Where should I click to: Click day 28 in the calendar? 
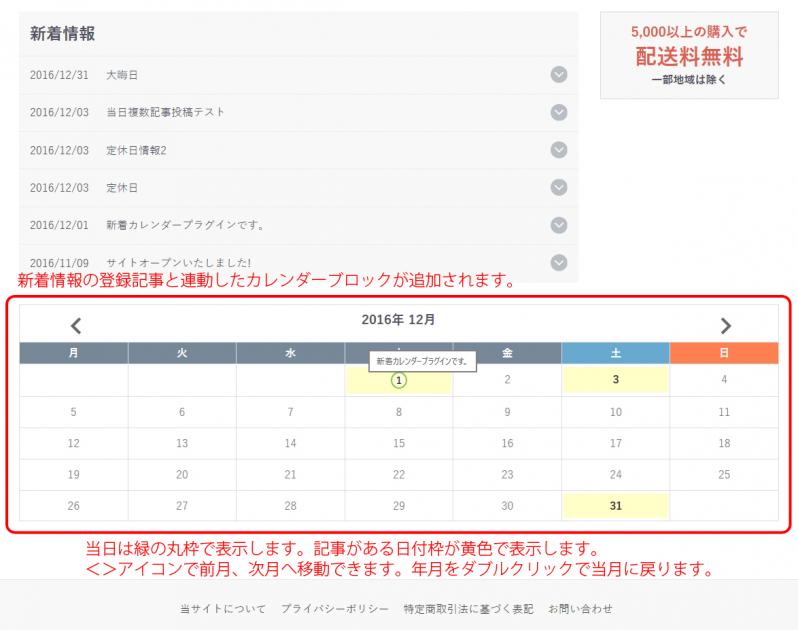pos(290,506)
